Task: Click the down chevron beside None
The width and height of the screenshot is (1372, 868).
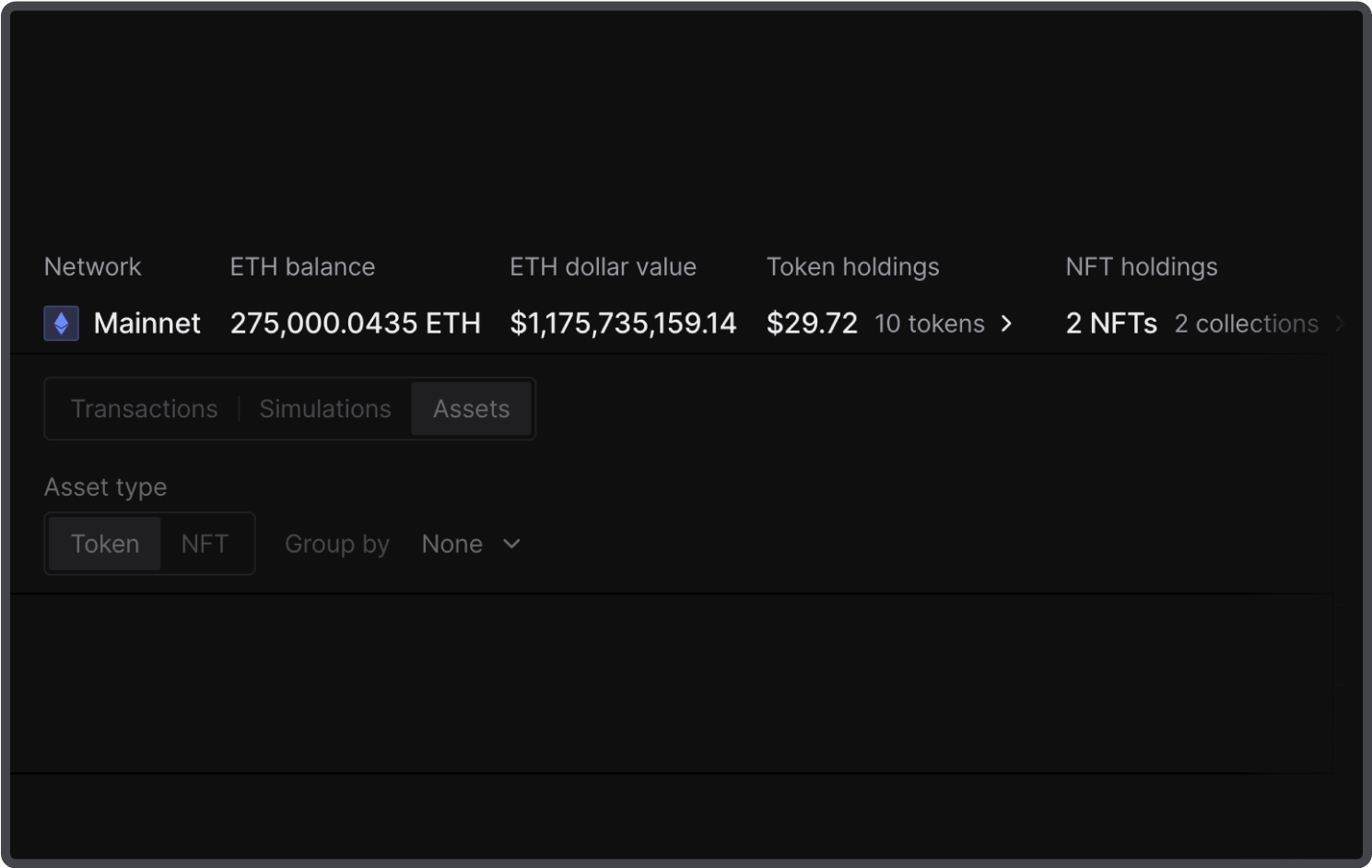Action: click(x=511, y=544)
